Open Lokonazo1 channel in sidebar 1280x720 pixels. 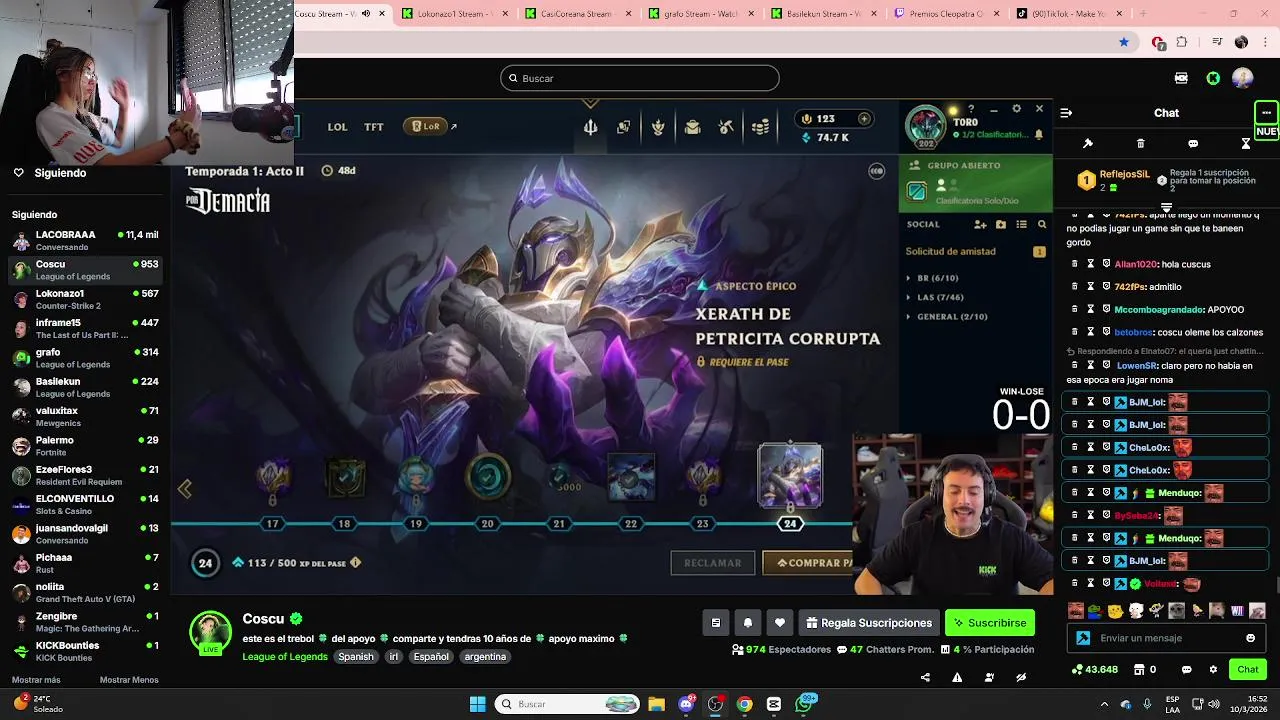[x=85, y=299]
